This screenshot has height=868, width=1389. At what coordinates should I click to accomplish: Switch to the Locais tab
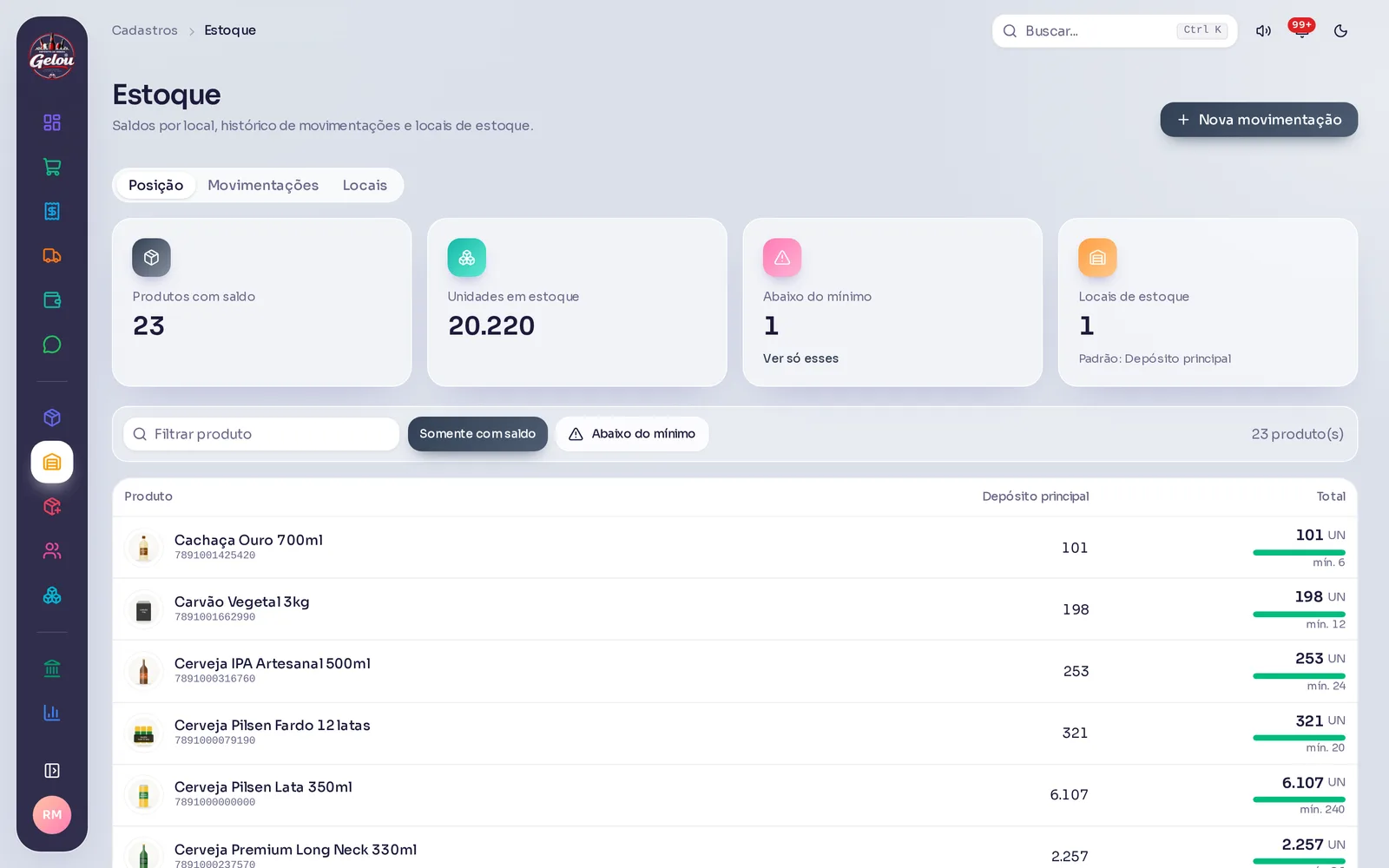click(365, 185)
